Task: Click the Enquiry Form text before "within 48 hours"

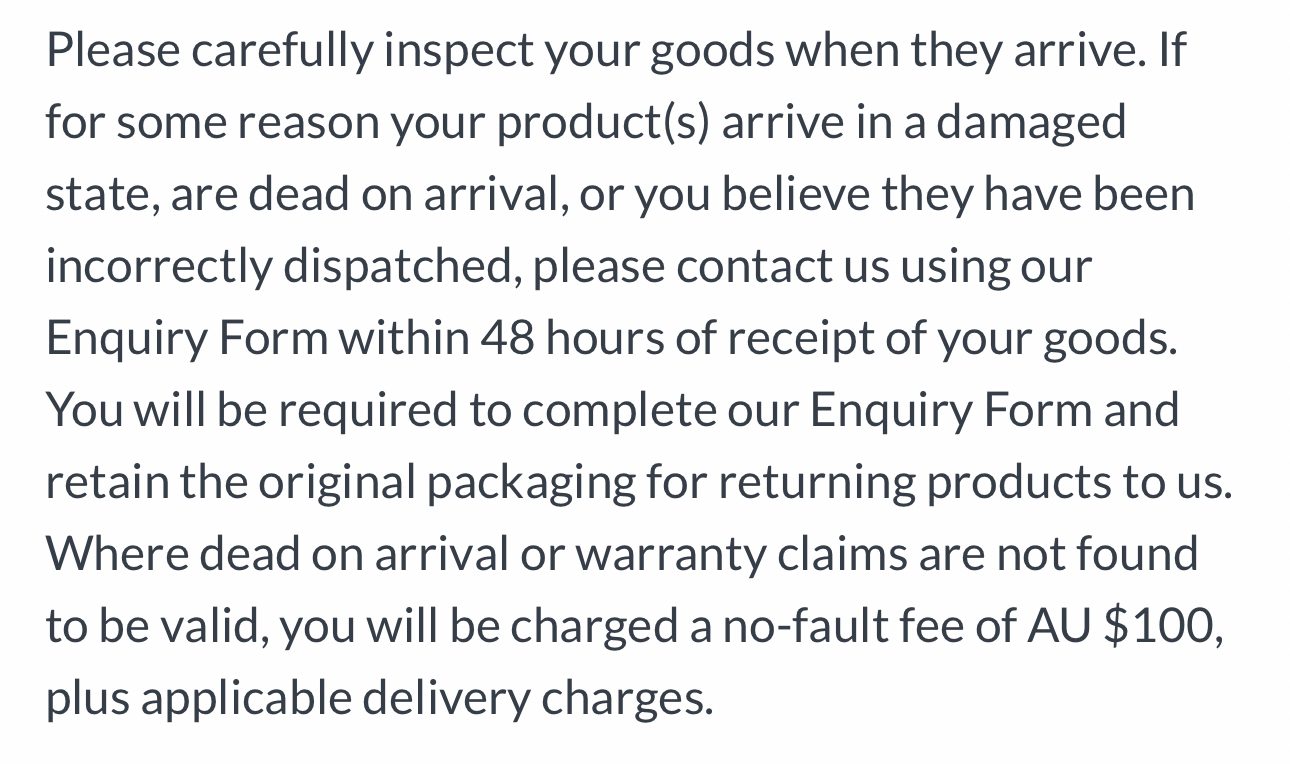Action: coord(186,340)
